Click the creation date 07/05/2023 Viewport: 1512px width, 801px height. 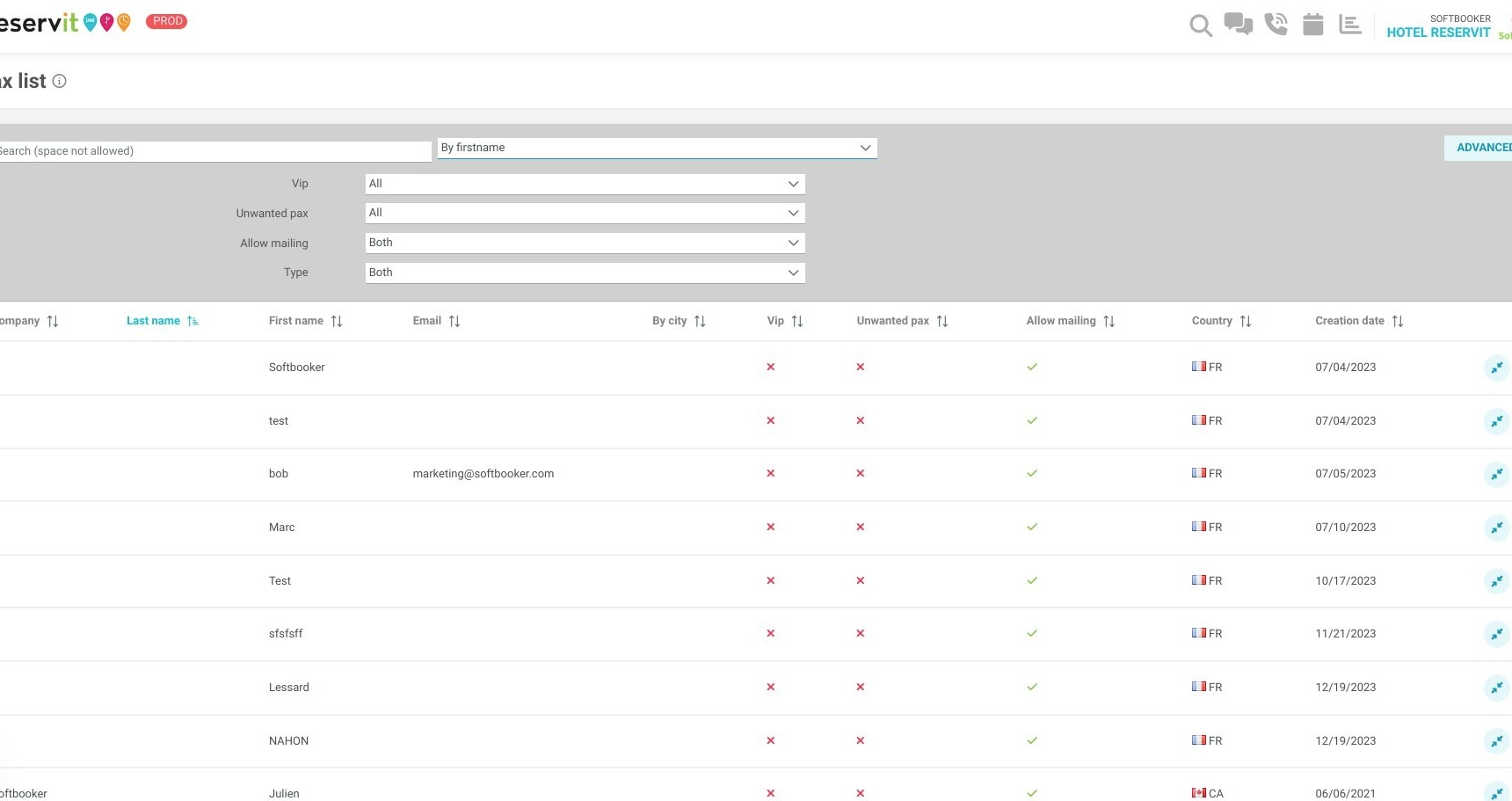1346,474
